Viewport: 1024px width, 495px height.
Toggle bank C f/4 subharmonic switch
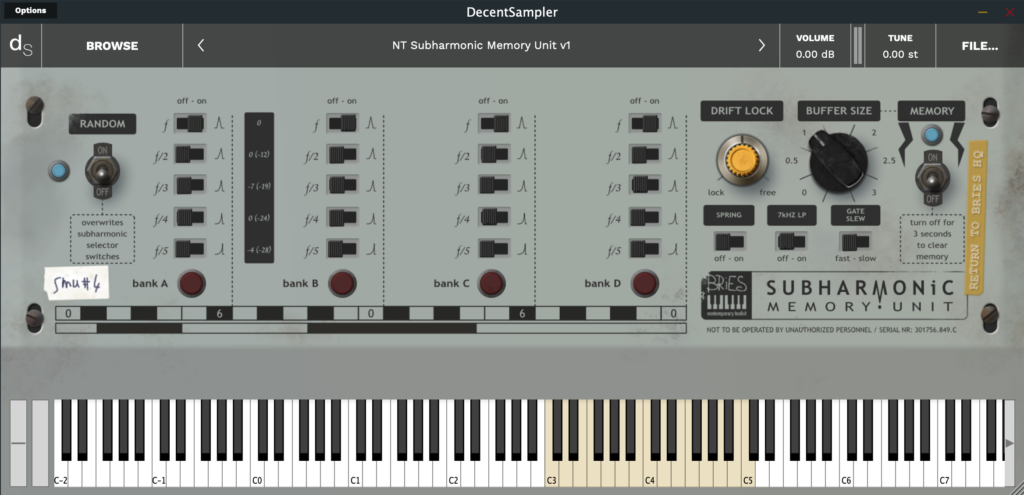coord(494,217)
